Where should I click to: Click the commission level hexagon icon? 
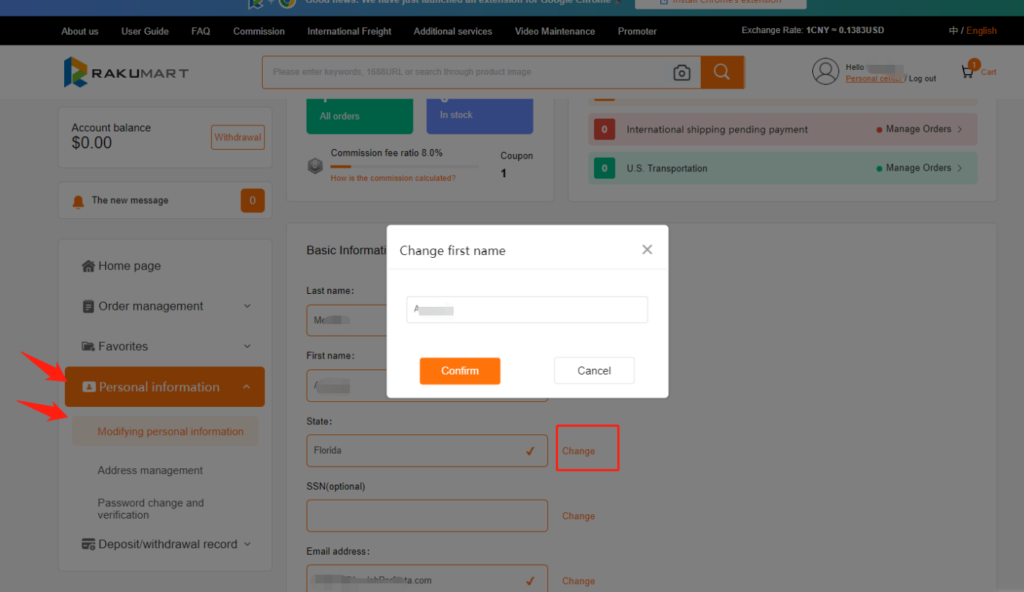(315, 165)
